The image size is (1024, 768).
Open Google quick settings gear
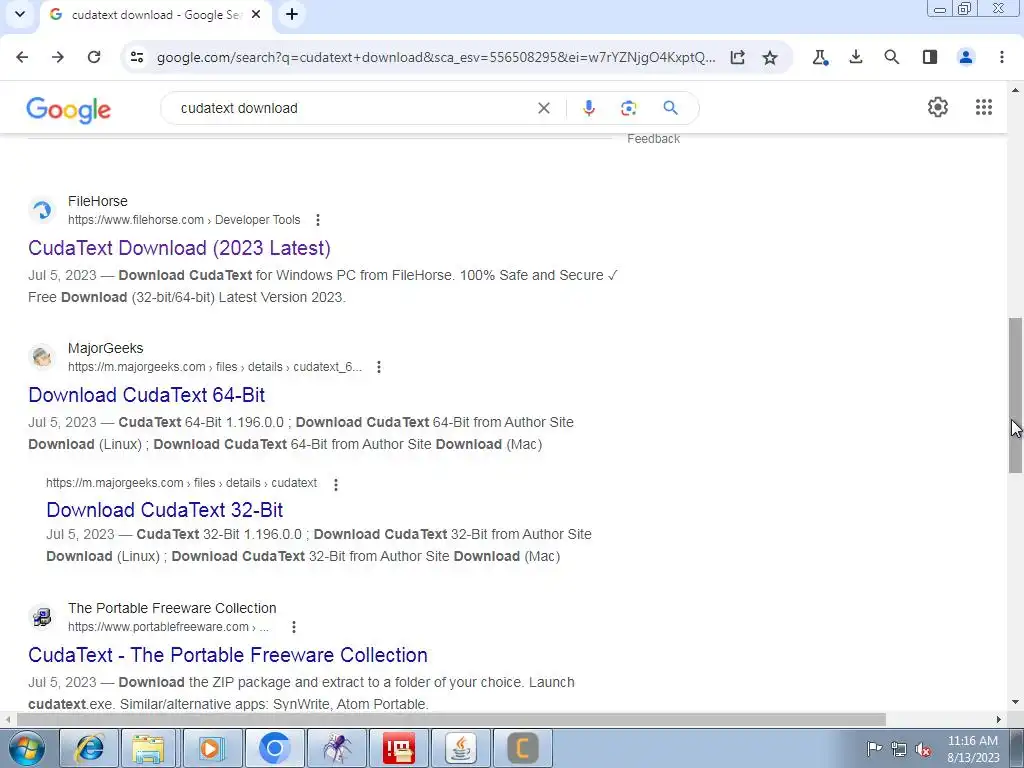pos(938,107)
